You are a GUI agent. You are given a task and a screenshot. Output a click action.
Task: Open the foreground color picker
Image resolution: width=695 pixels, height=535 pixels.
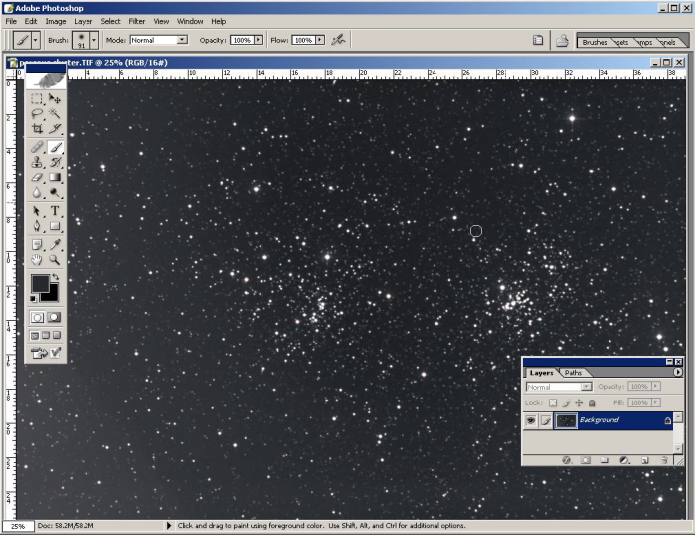click(x=40, y=283)
